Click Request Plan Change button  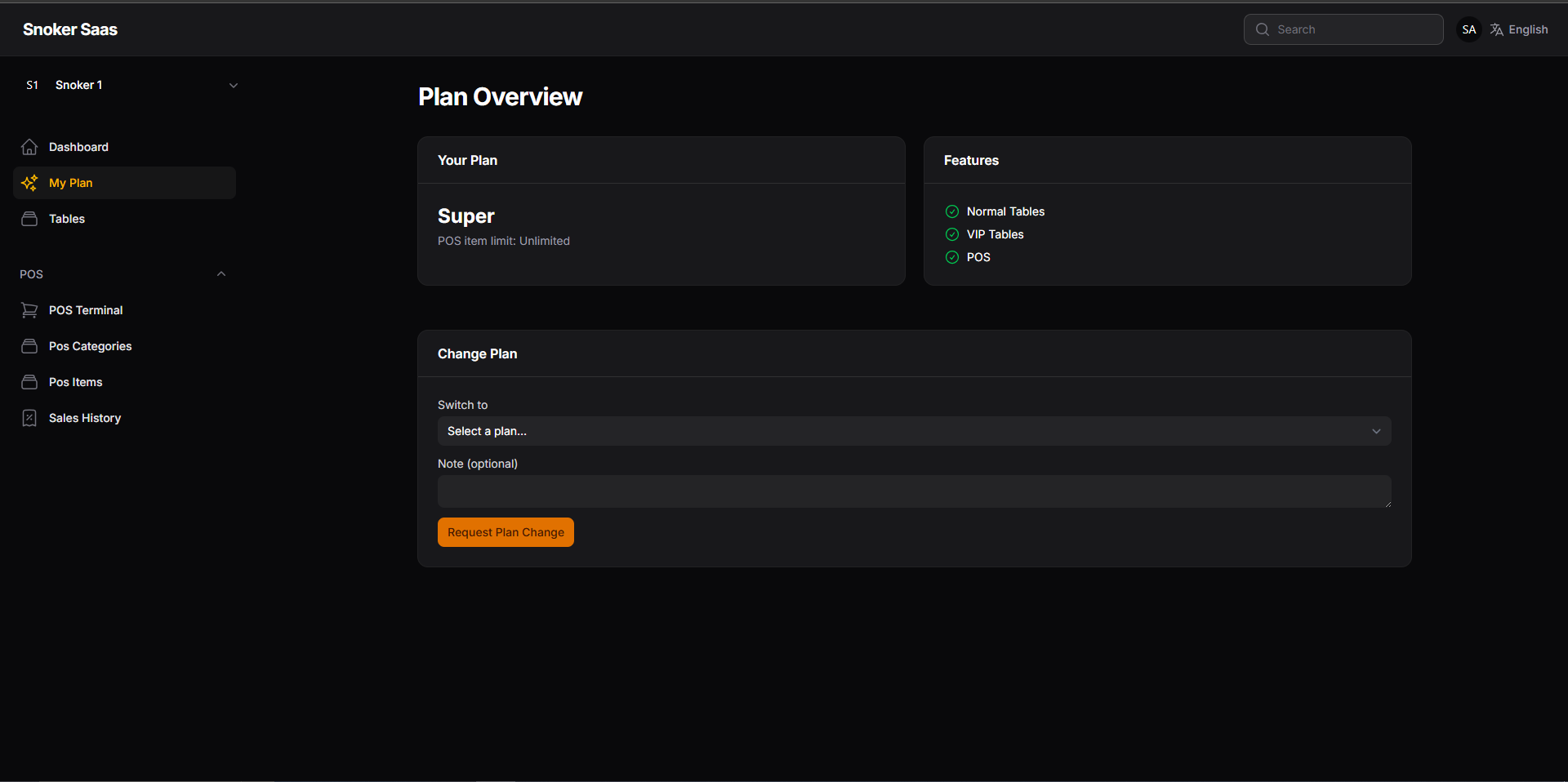point(506,532)
